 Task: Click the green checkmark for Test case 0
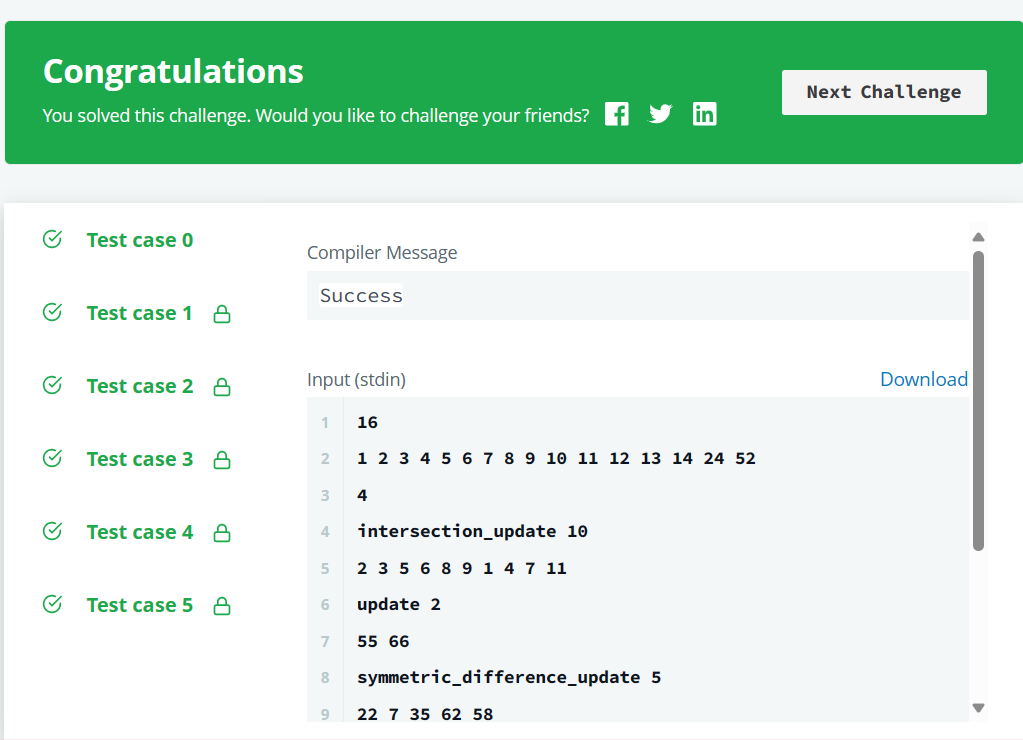pyautogui.click(x=51, y=239)
